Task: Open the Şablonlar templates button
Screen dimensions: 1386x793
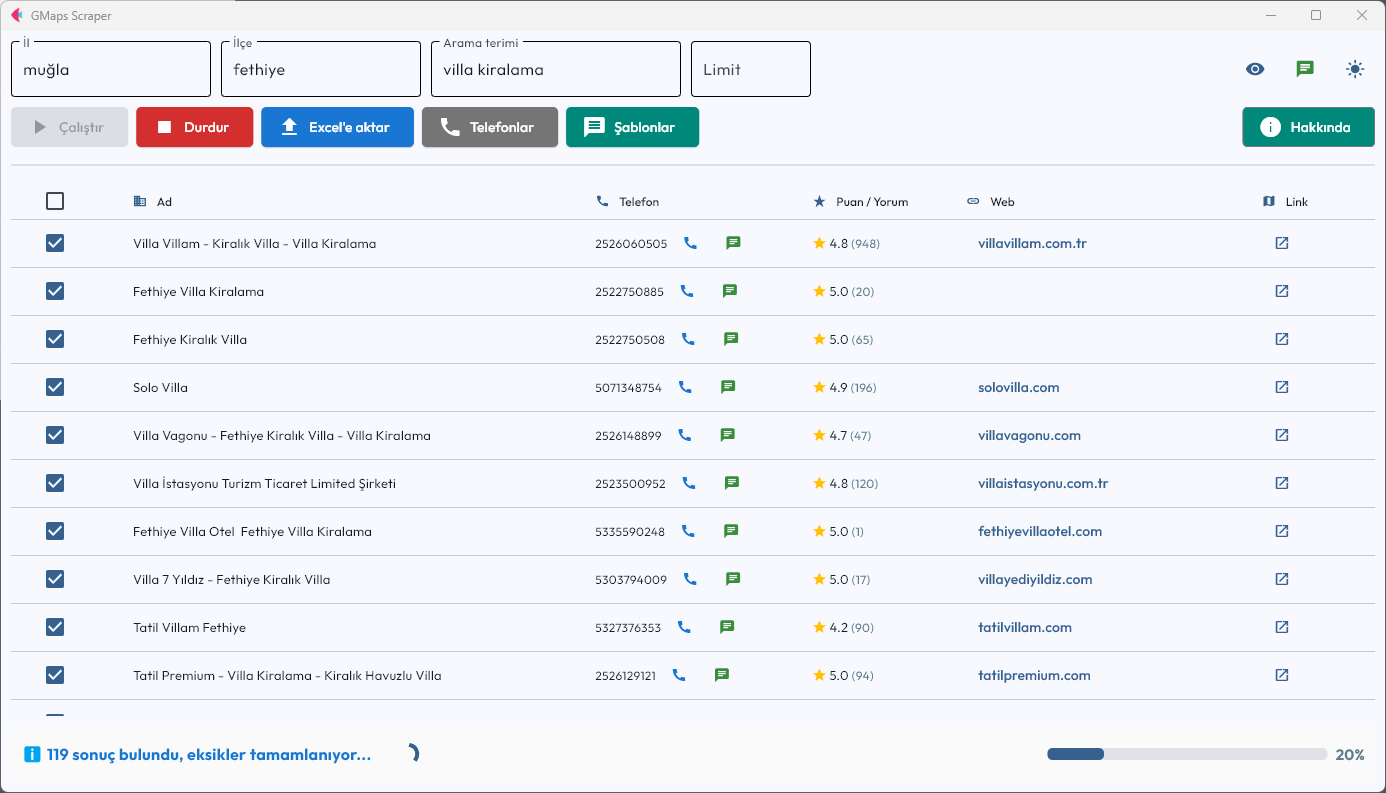Action: 632,127
